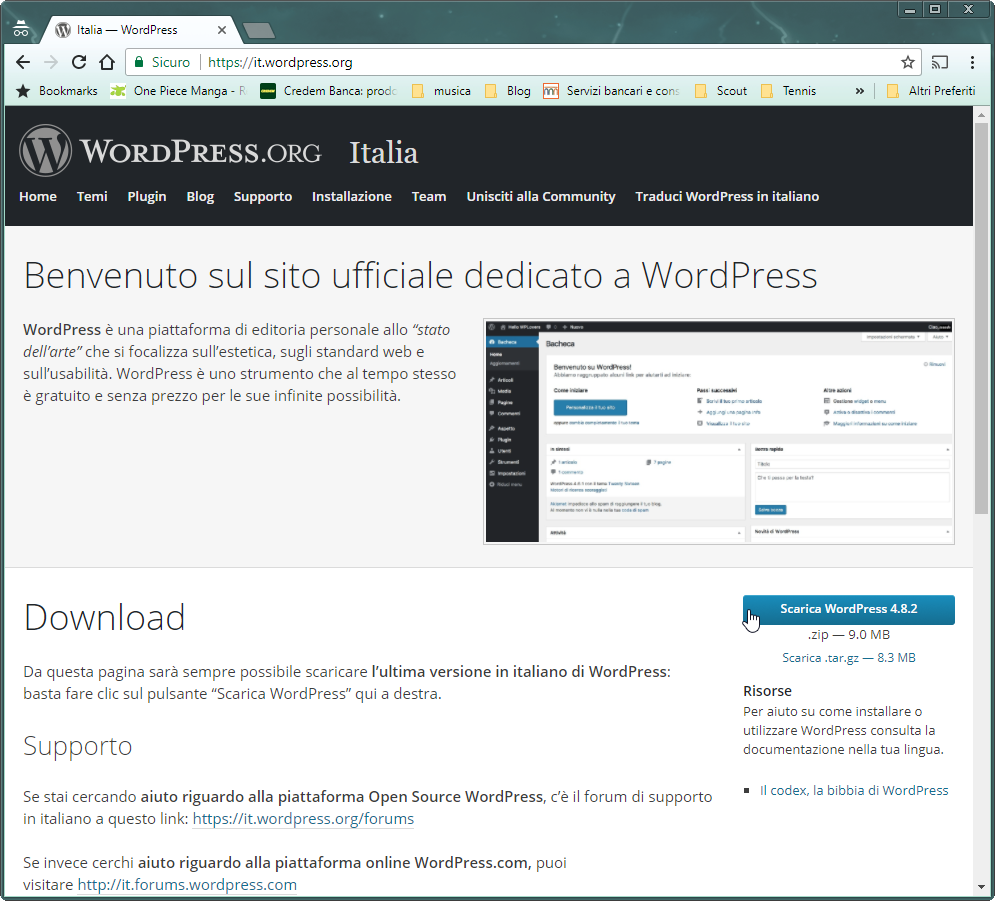Open the Cast icon in toolbar

(x=940, y=62)
